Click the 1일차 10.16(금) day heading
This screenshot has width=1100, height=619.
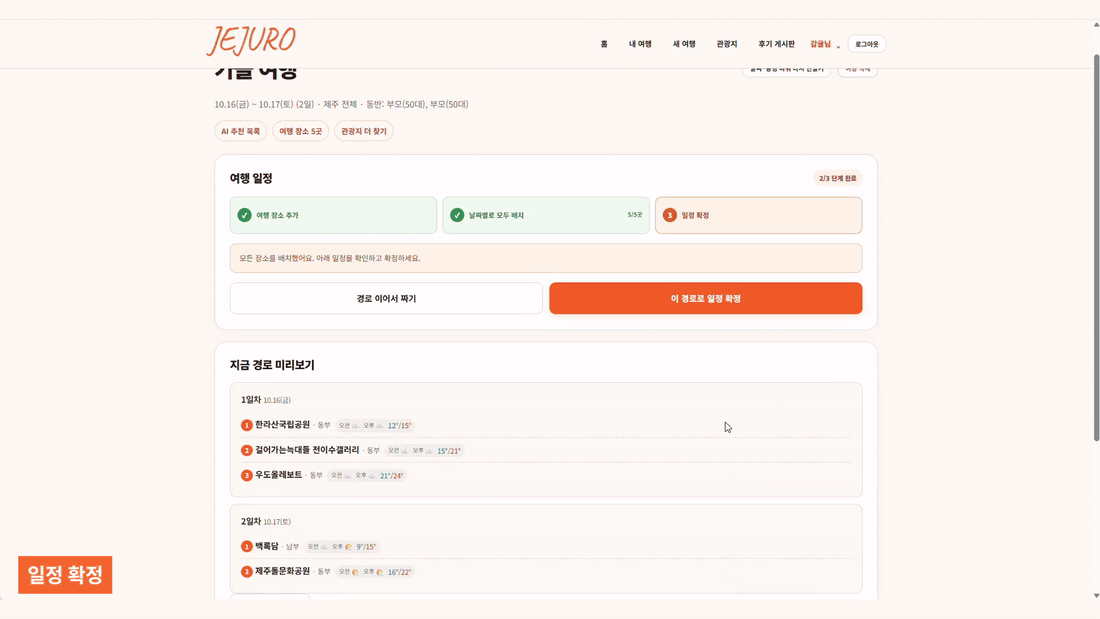tap(266, 400)
